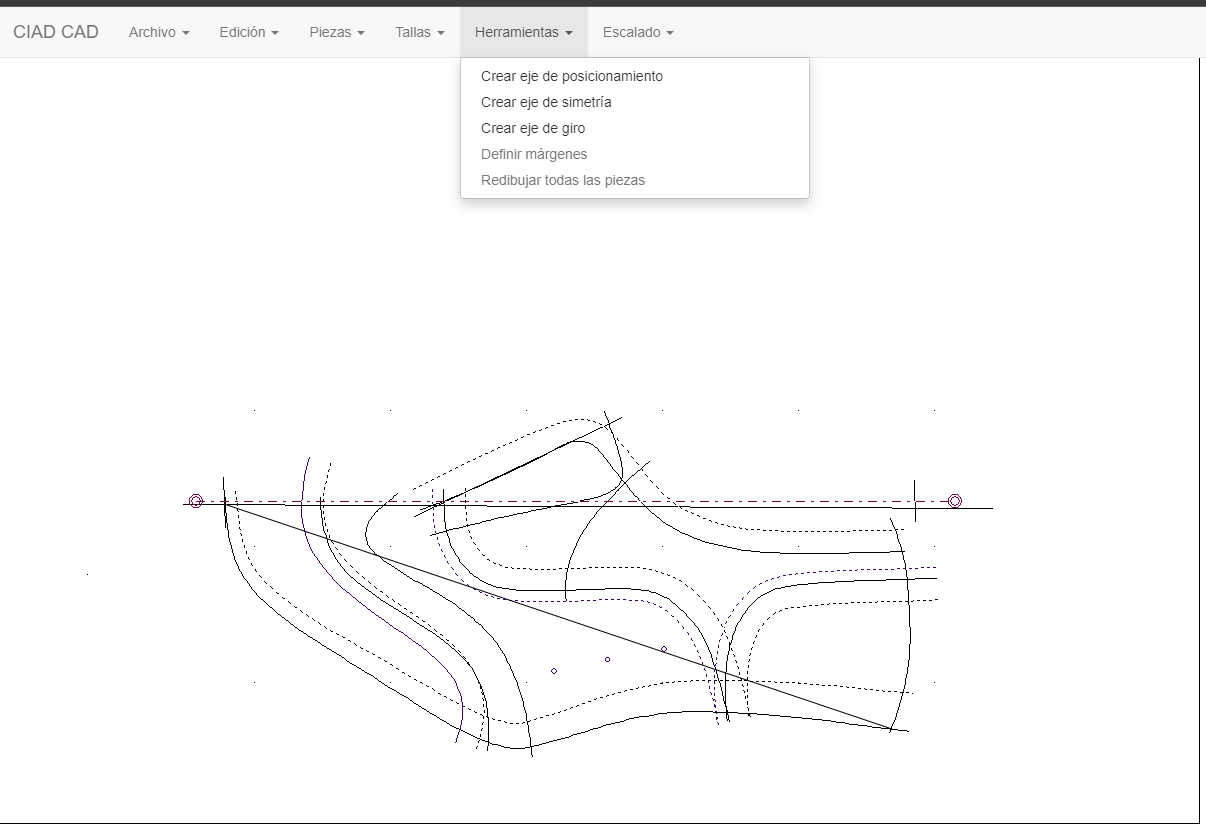Choose Redibujar todas las piezas
The height and width of the screenshot is (834, 1206).
click(x=635, y=180)
